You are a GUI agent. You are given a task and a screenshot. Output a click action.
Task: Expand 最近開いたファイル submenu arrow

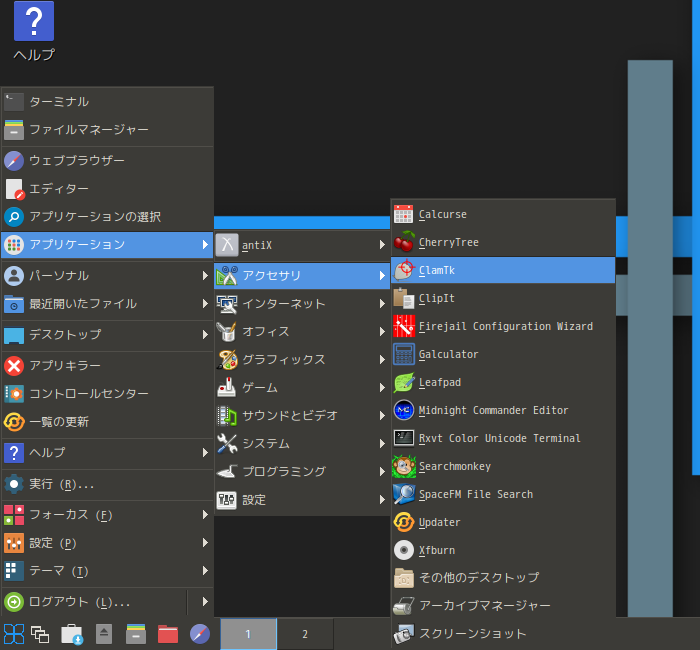(205, 304)
